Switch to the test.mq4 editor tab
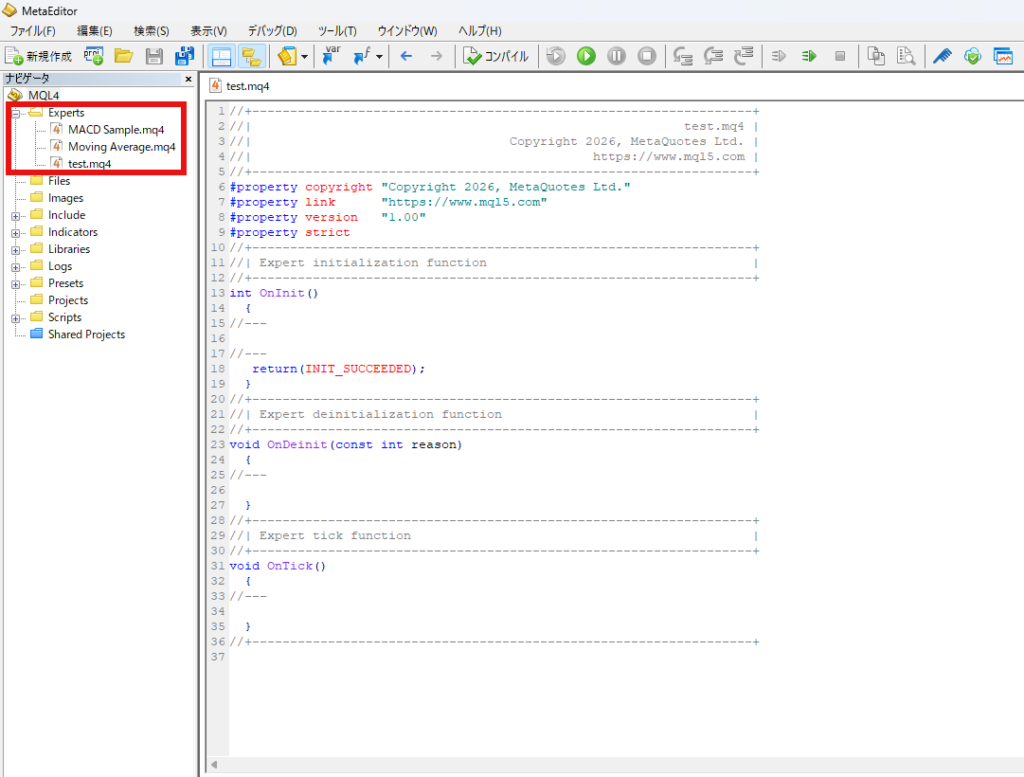Viewport: 1024px width, 777px height. [240, 86]
